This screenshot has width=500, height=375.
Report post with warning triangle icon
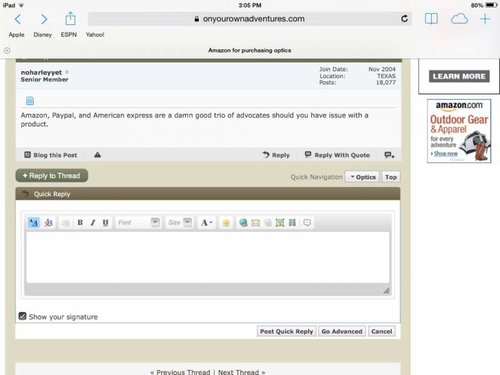tap(97, 155)
